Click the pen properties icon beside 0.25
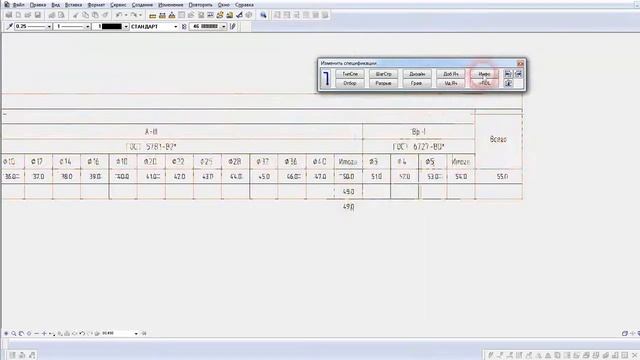The image size is (640, 360). click(9, 26)
